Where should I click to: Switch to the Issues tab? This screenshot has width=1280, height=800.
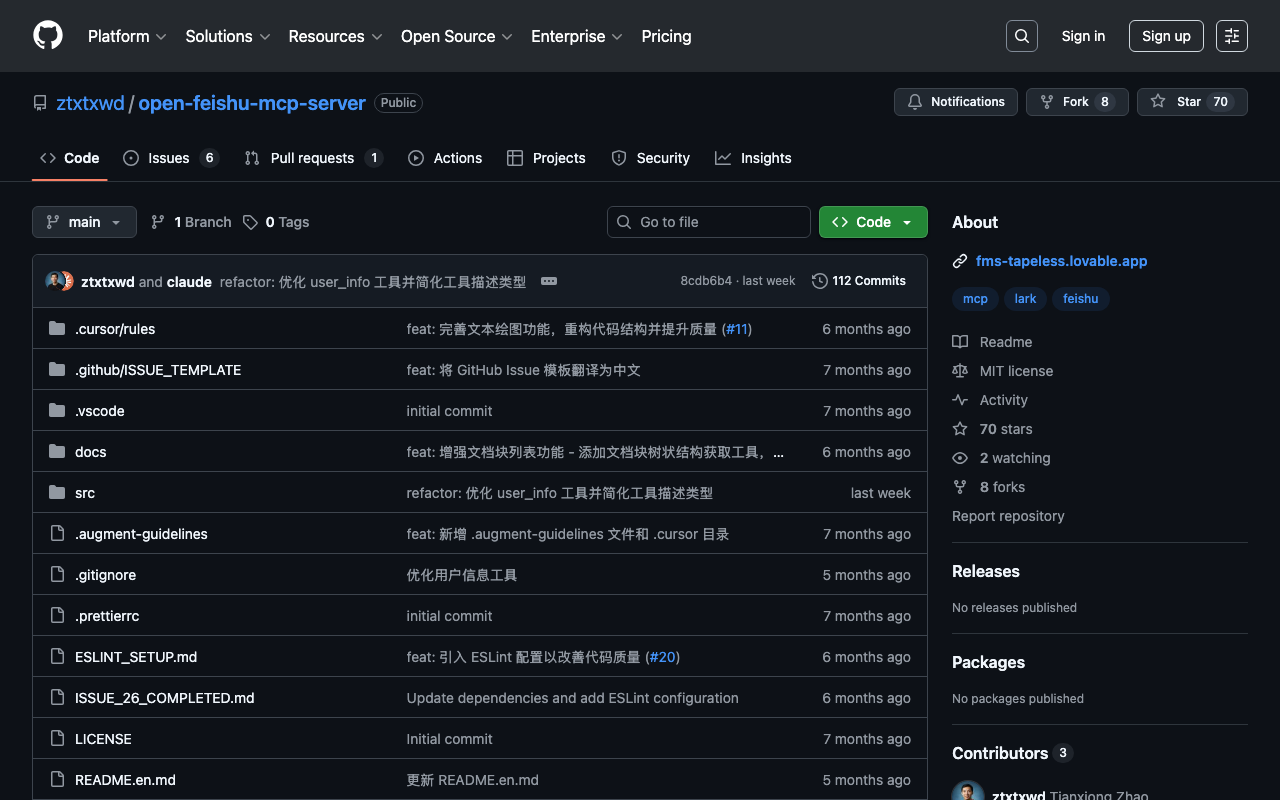coord(168,158)
